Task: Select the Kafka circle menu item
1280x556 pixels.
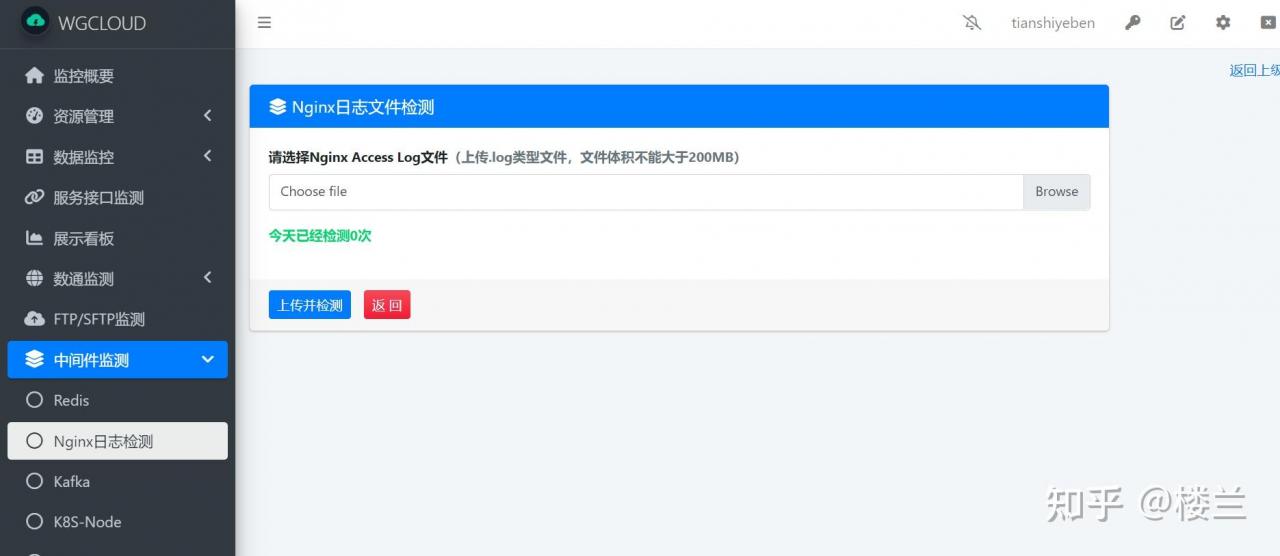Action: (117, 481)
